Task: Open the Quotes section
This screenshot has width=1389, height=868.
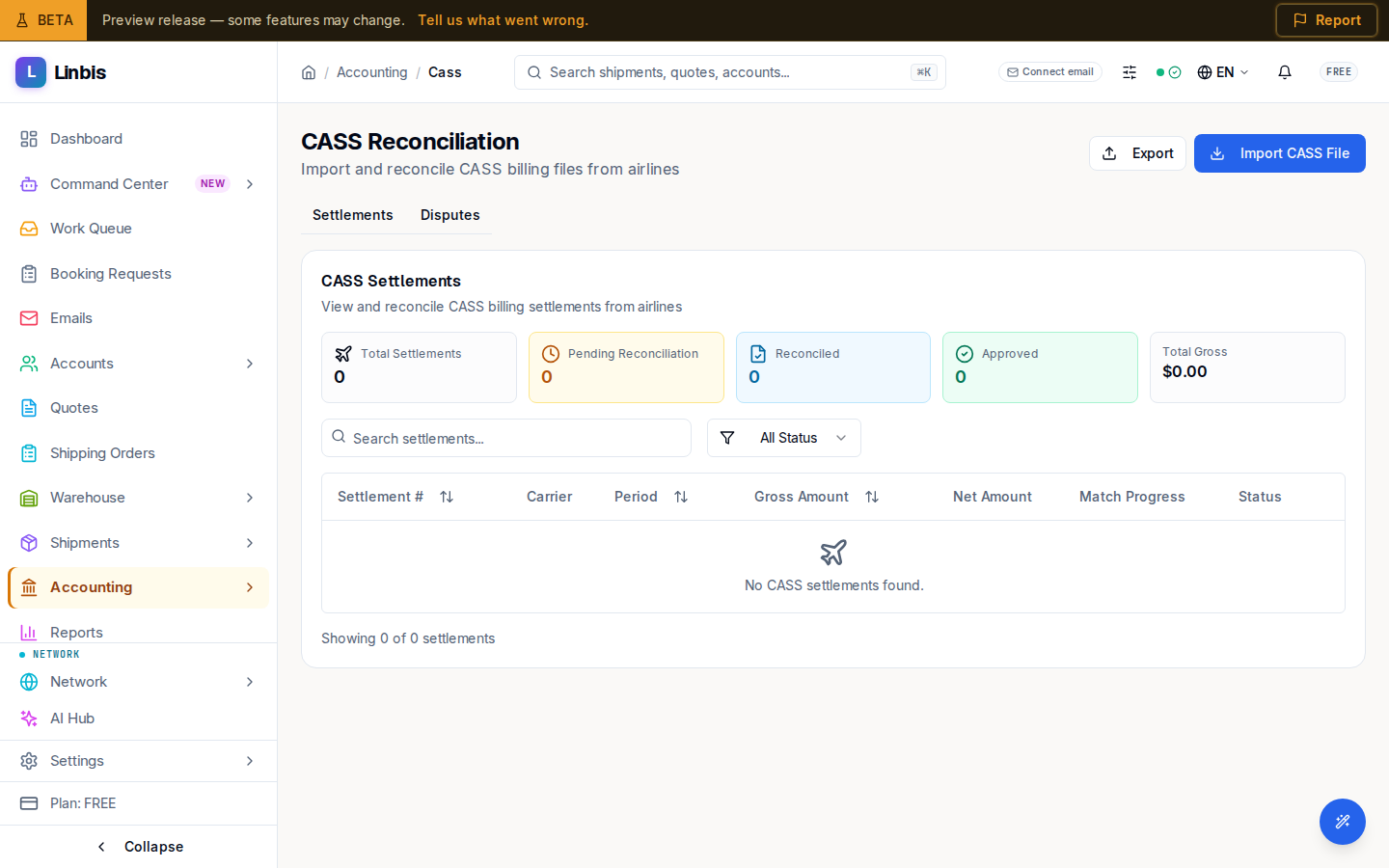Action: tap(138, 408)
